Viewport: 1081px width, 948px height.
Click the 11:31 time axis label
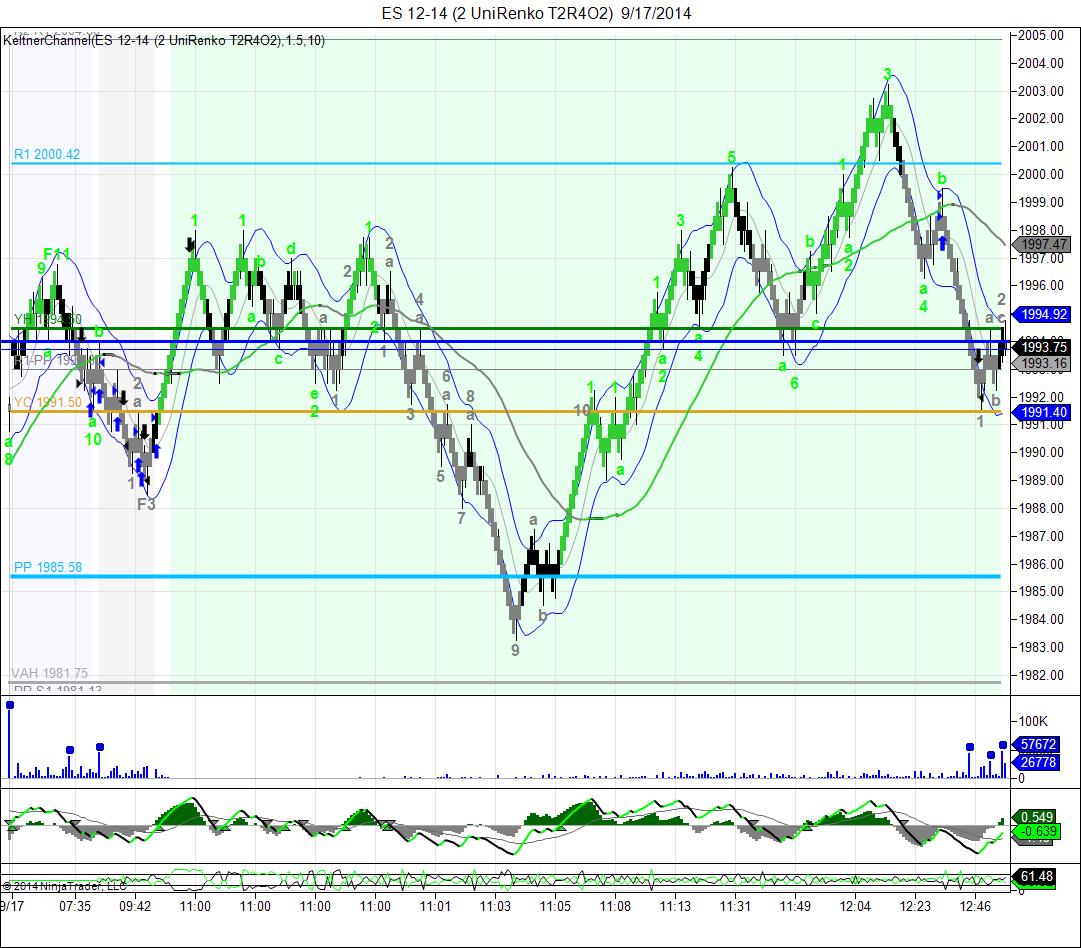(x=735, y=906)
